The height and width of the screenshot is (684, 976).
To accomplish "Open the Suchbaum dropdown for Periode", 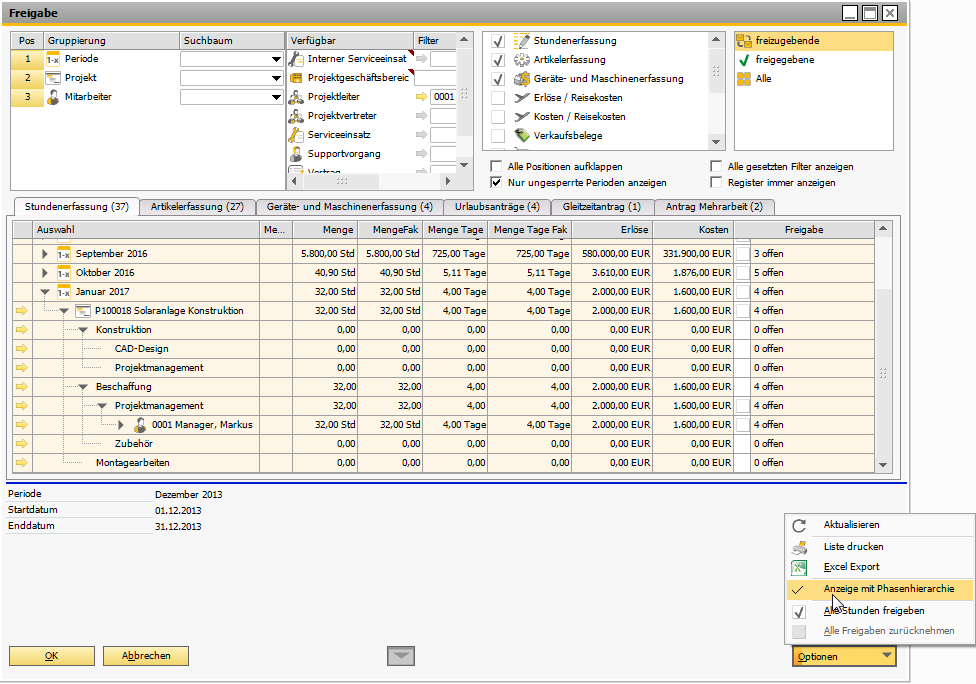I will pos(276,59).
